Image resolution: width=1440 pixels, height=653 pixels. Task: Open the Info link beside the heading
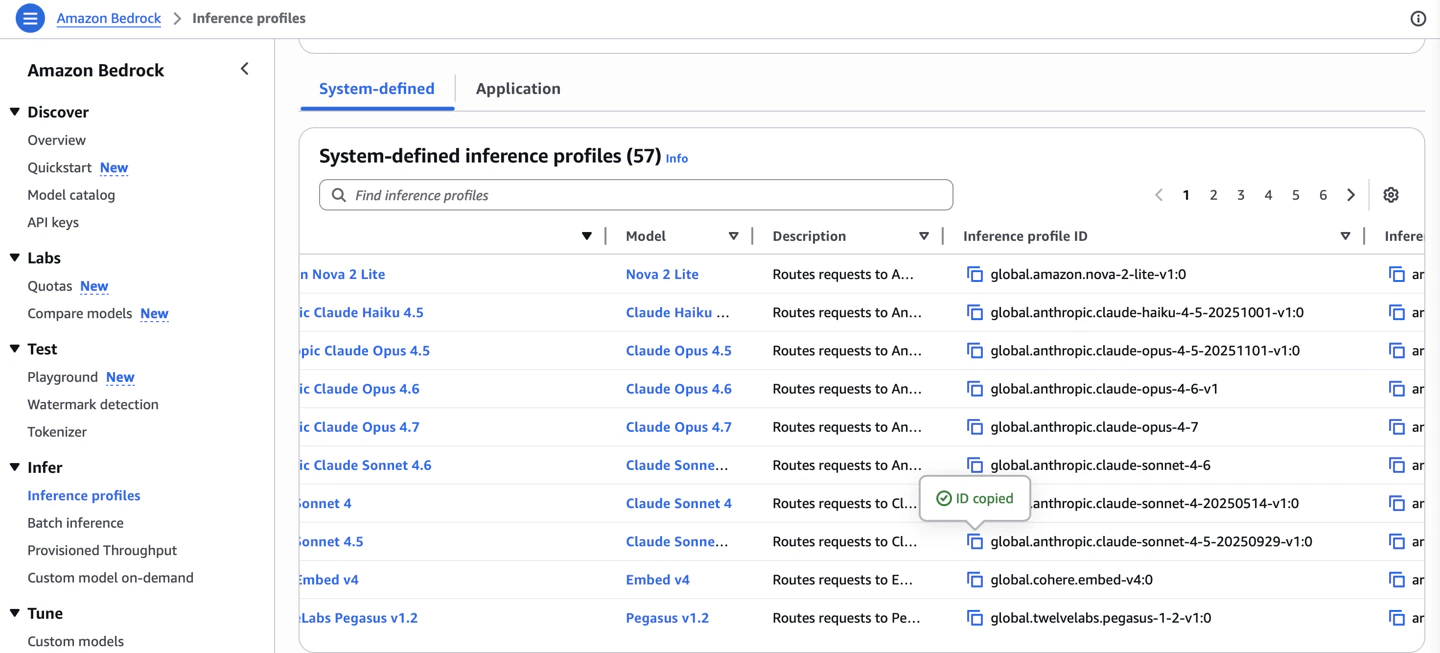[x=677, y=158]
